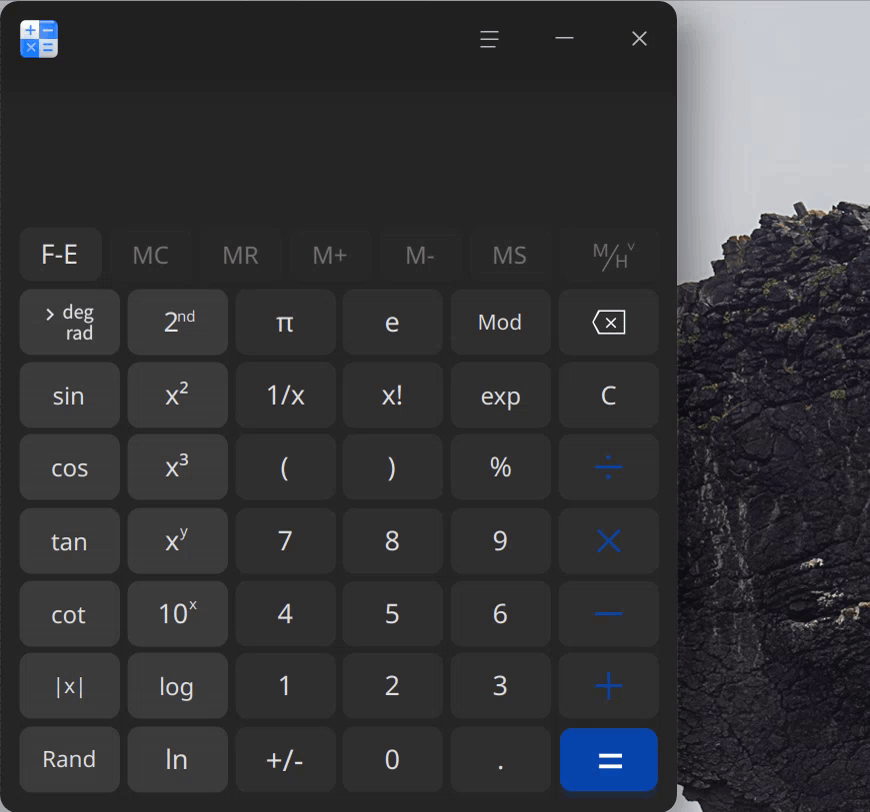Click the exp button

click(500, 395)
